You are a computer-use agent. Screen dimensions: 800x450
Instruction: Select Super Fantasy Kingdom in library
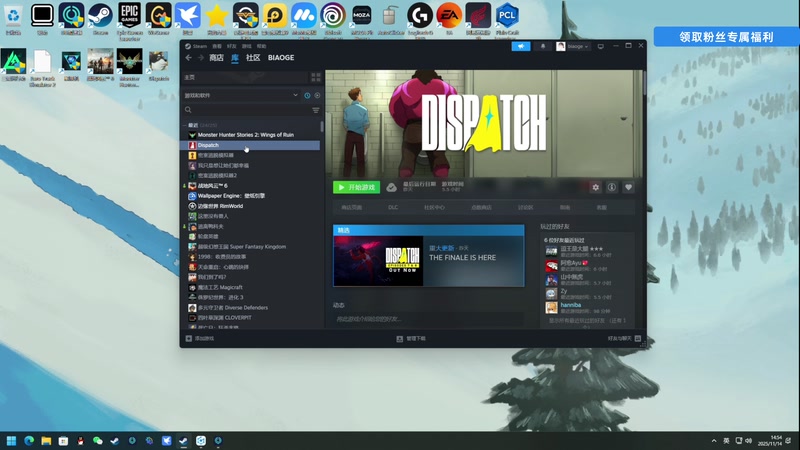point(250,246)
